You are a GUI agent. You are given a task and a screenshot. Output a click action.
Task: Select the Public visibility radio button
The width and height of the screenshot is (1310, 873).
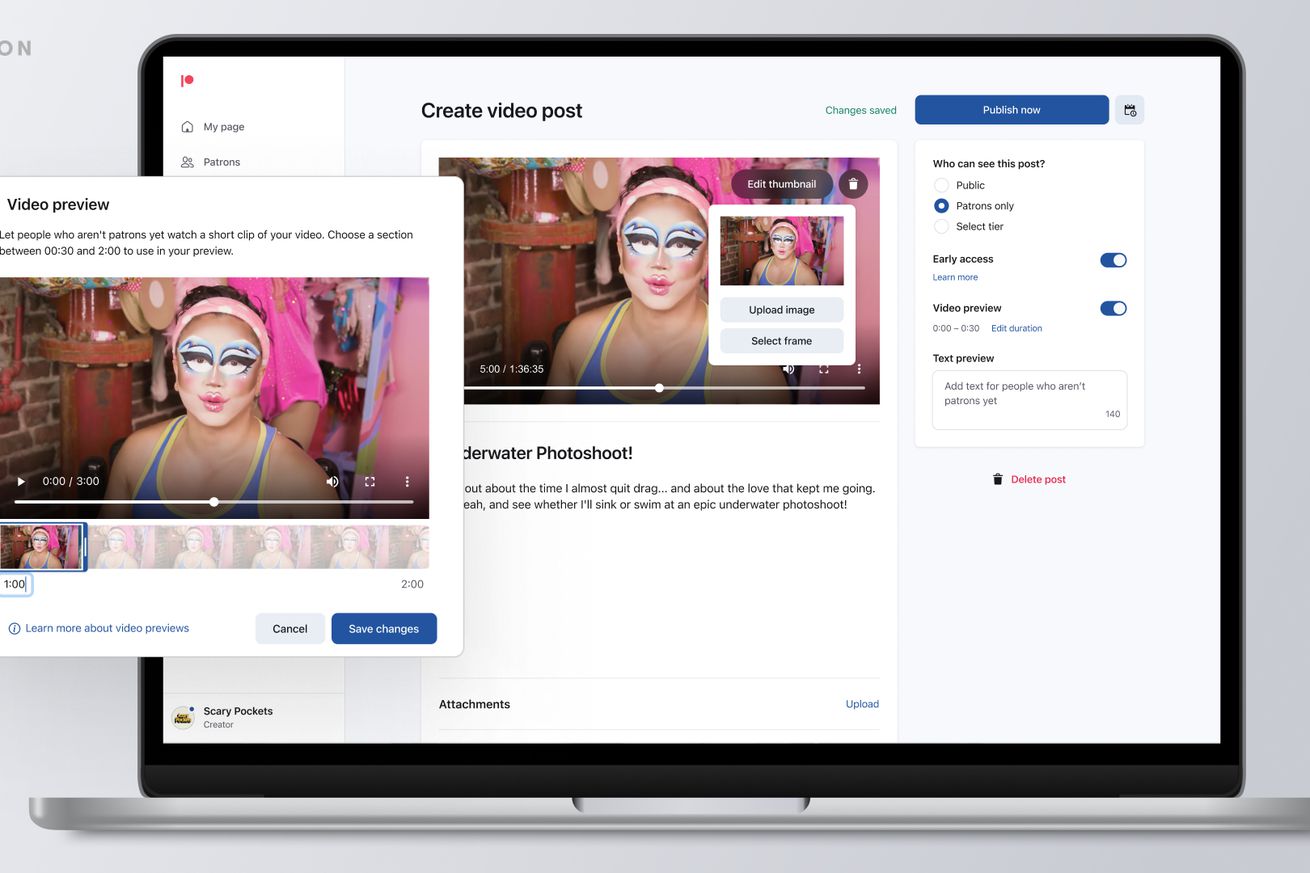pos(941,184)
